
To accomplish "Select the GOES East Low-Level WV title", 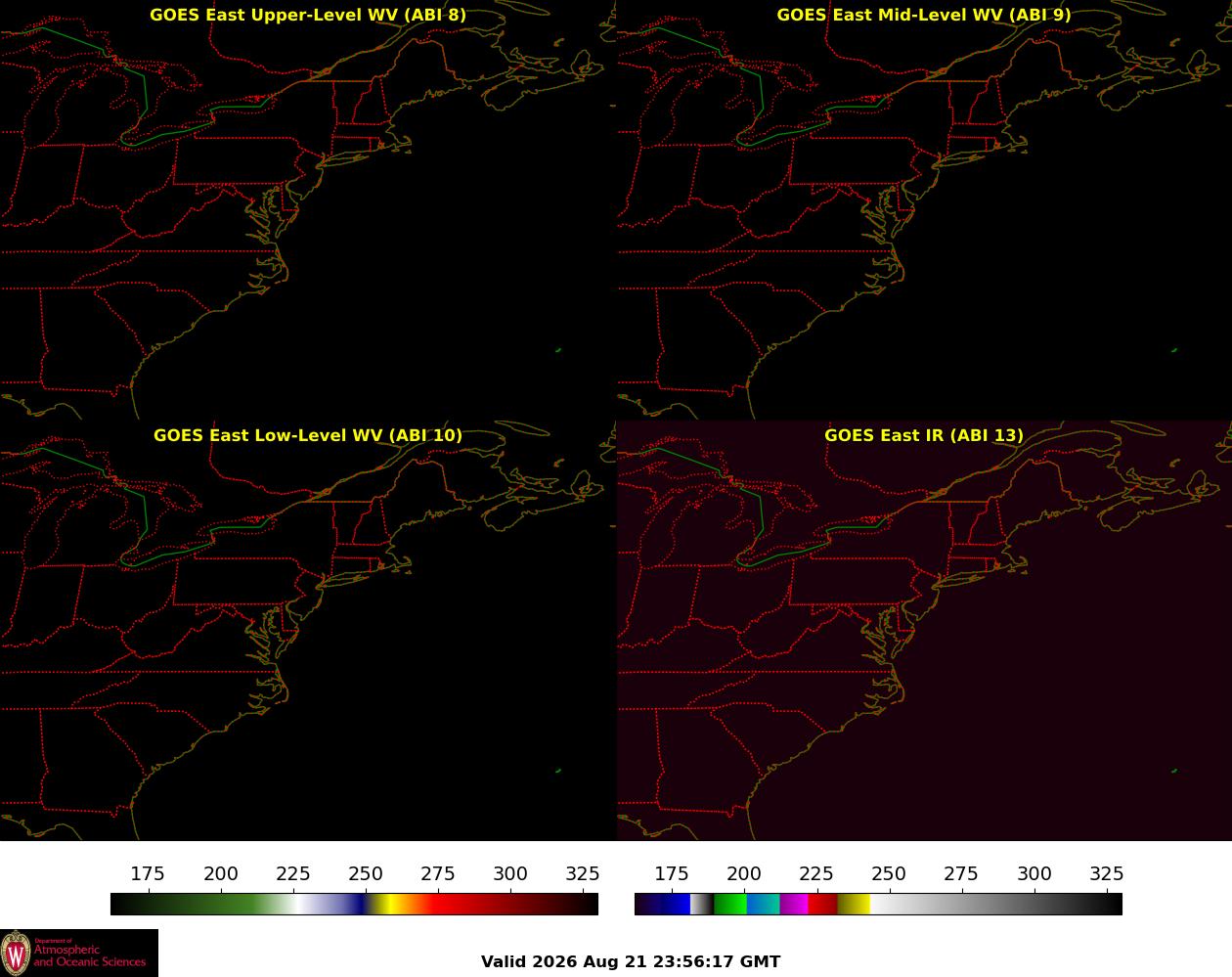I will click(308, 435).
